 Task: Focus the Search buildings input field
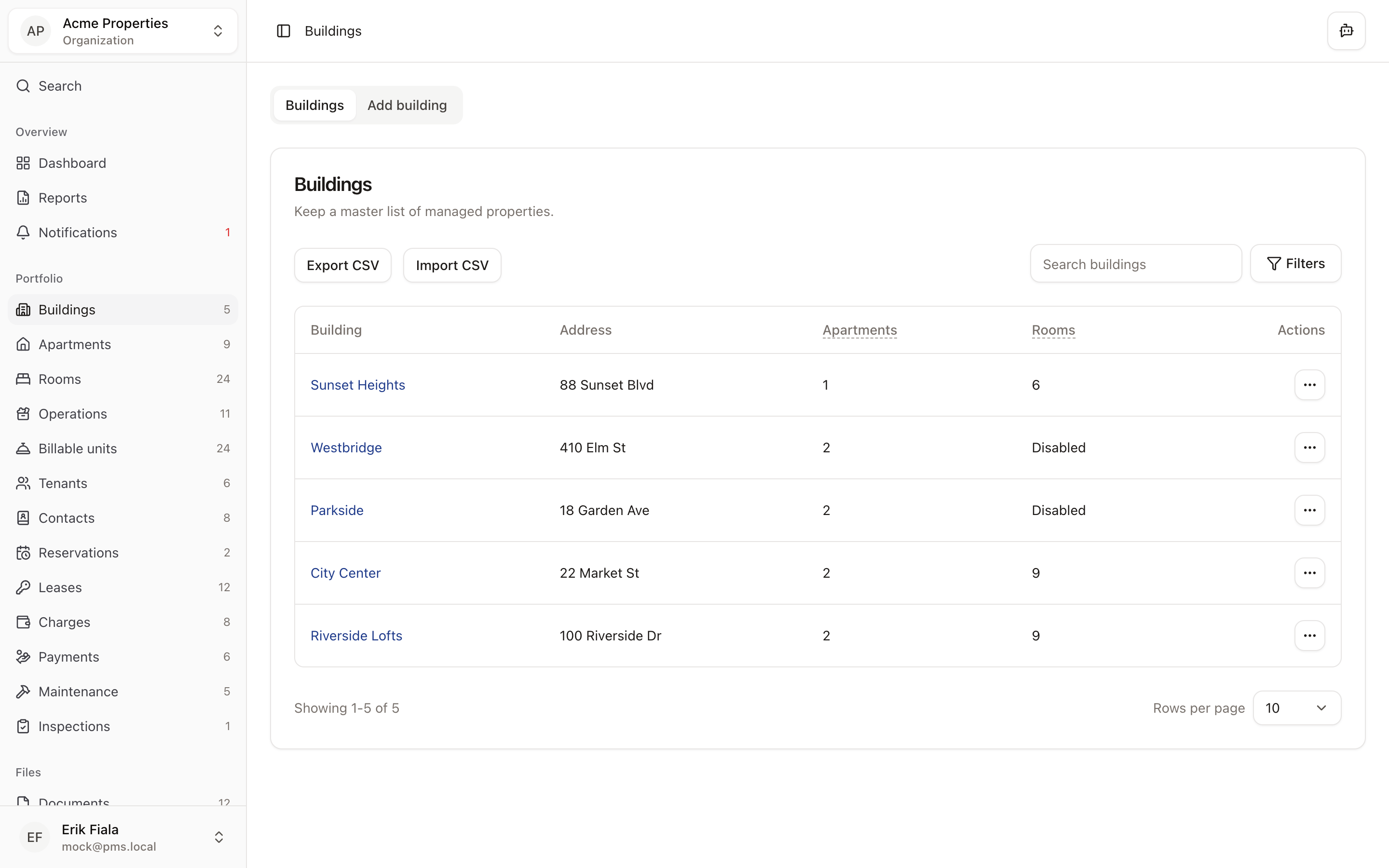coord(1135,264)
